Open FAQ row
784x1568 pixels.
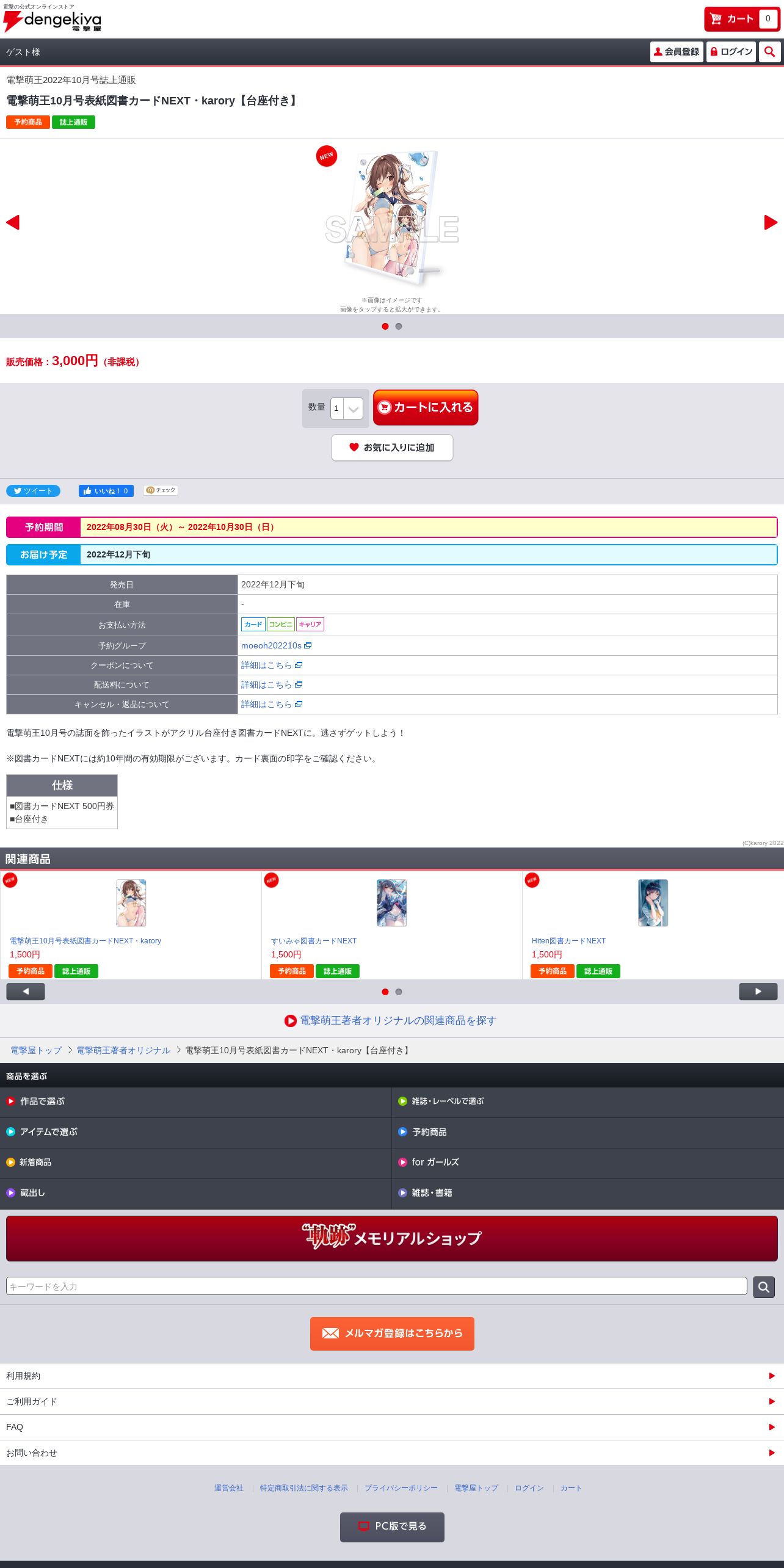pos(392,1427)
